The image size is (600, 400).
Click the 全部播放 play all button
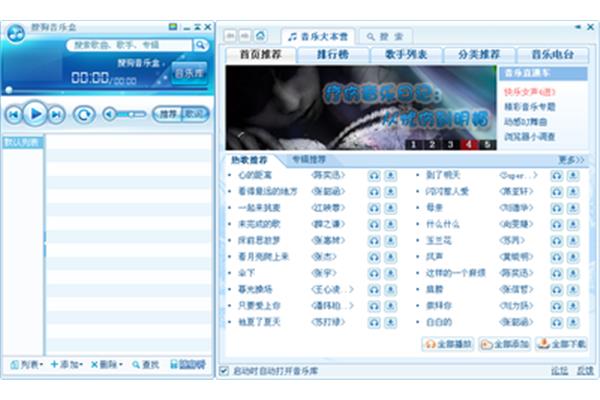coord(448,344)
